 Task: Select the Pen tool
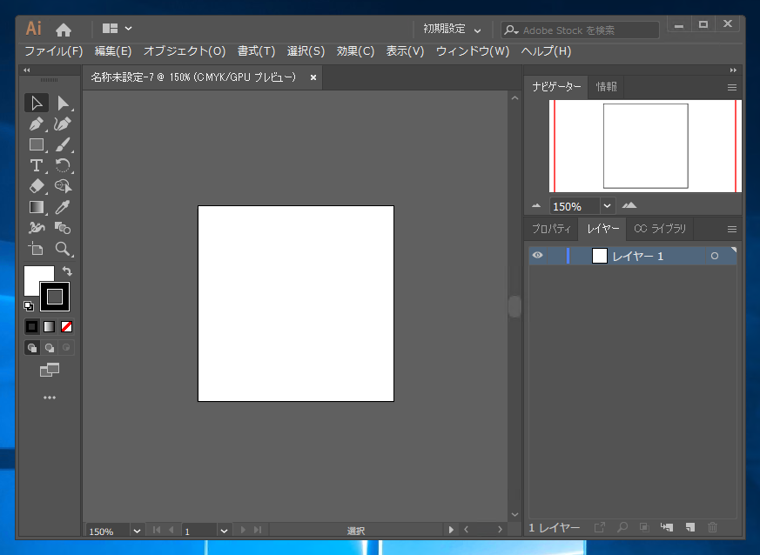36,124
